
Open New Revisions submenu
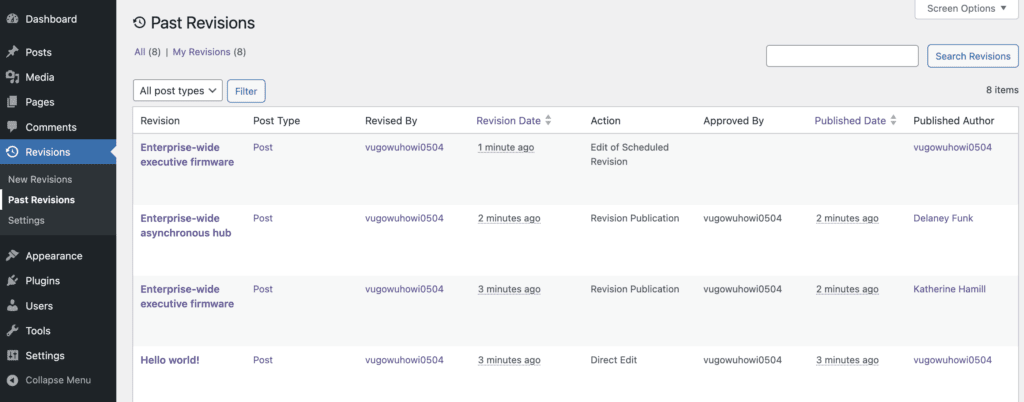[40, 179]
